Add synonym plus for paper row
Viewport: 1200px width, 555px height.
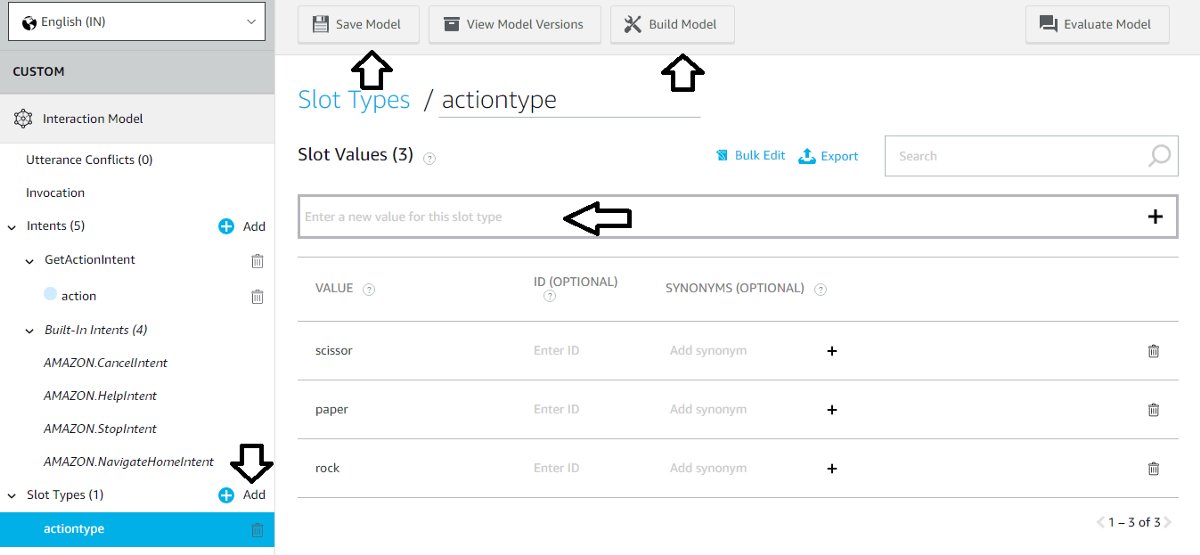831,409
